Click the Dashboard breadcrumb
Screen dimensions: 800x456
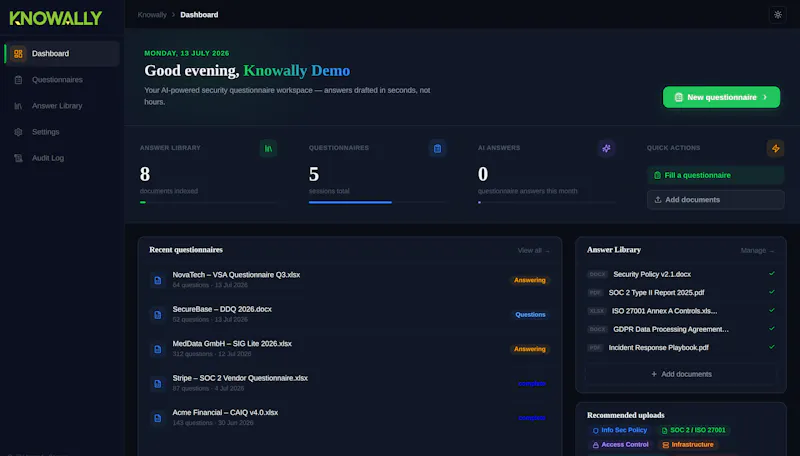coord(199,15)
